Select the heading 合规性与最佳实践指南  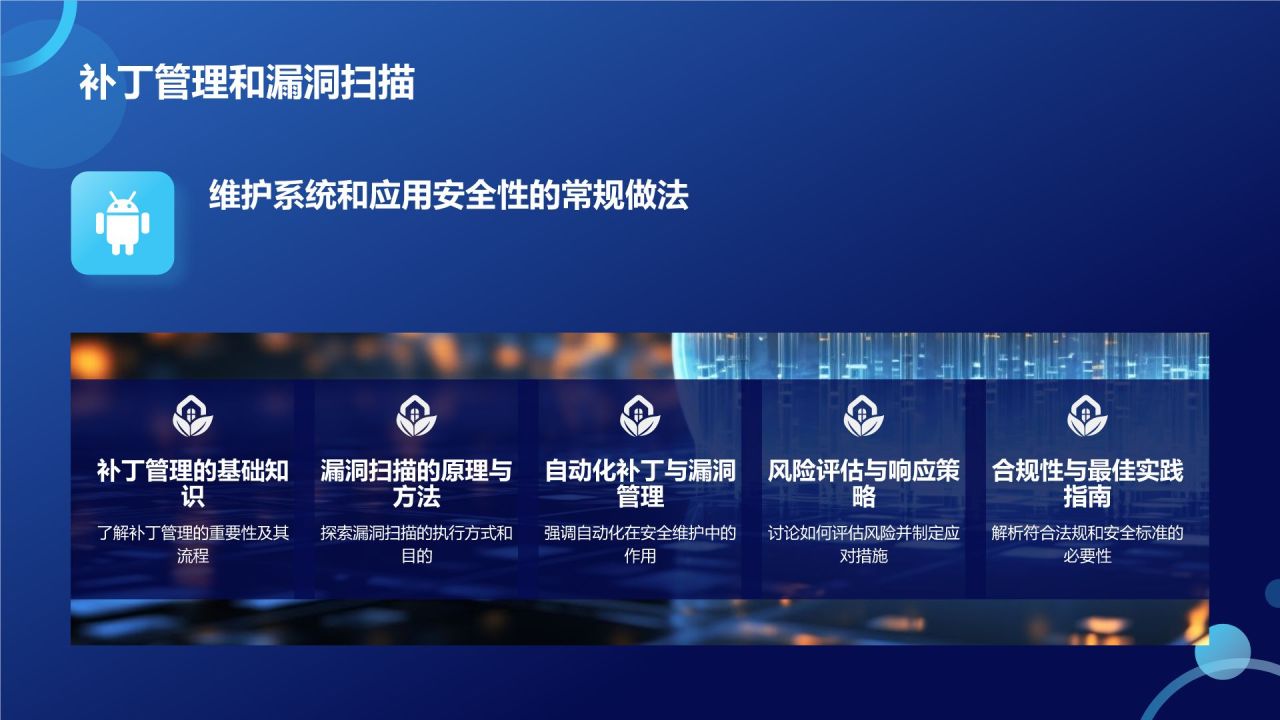point(1088,484)
